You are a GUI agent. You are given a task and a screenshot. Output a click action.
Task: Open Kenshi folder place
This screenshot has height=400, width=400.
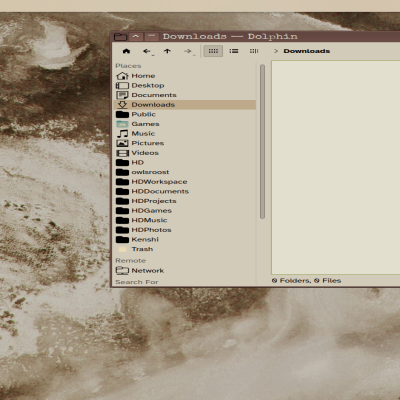(185, 240)
